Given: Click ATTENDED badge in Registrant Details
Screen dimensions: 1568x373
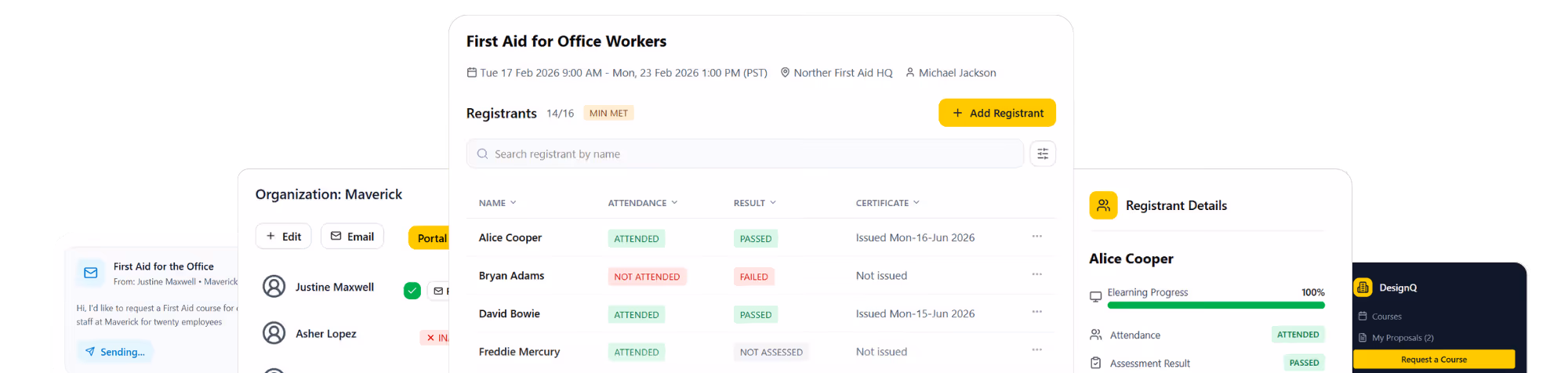Looking at the screenshot, I should [1298, 335].
